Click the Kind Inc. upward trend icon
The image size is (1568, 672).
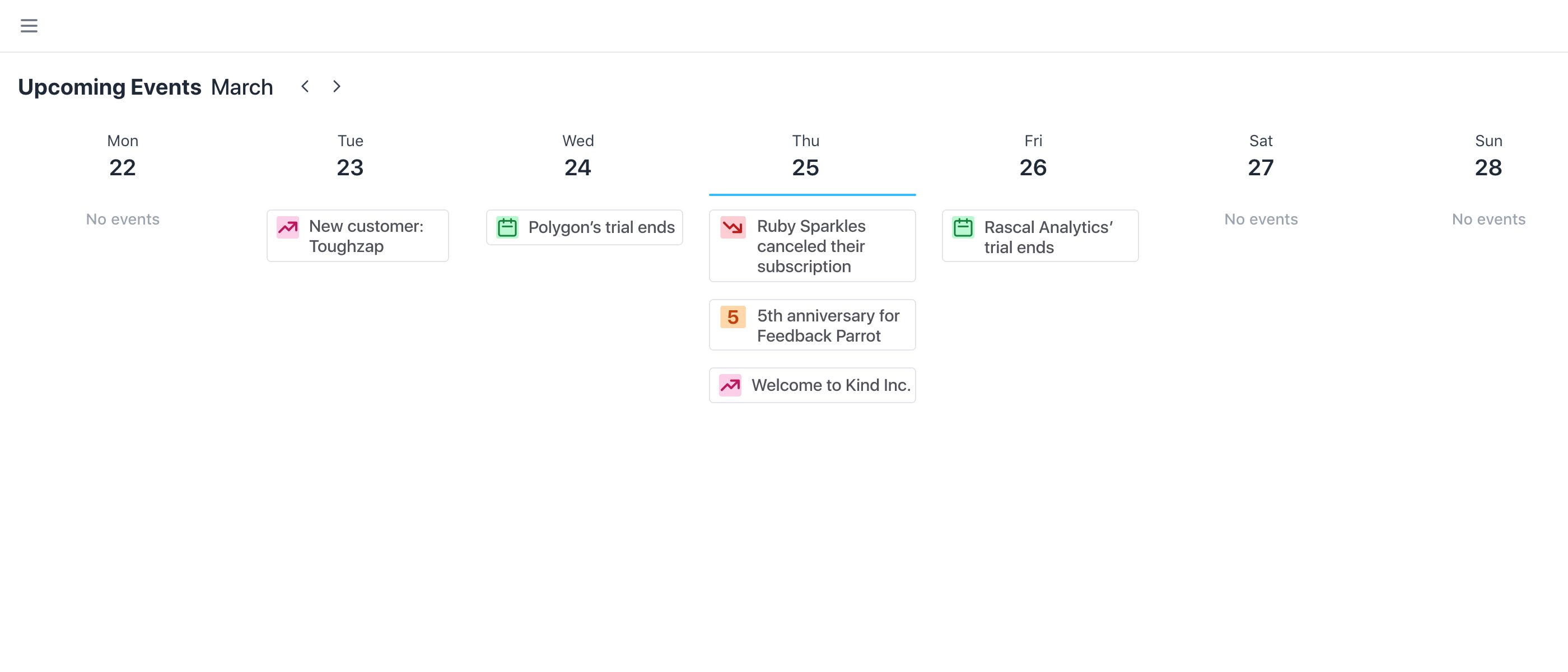point(730,385)
